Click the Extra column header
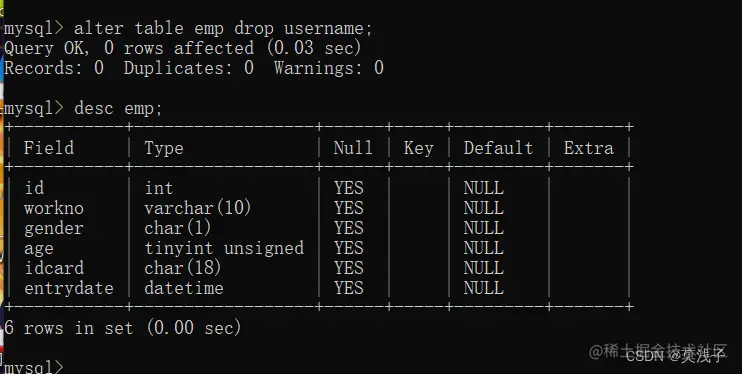The height and width of the screenshot is (374, 742). [x=589, y=148]
